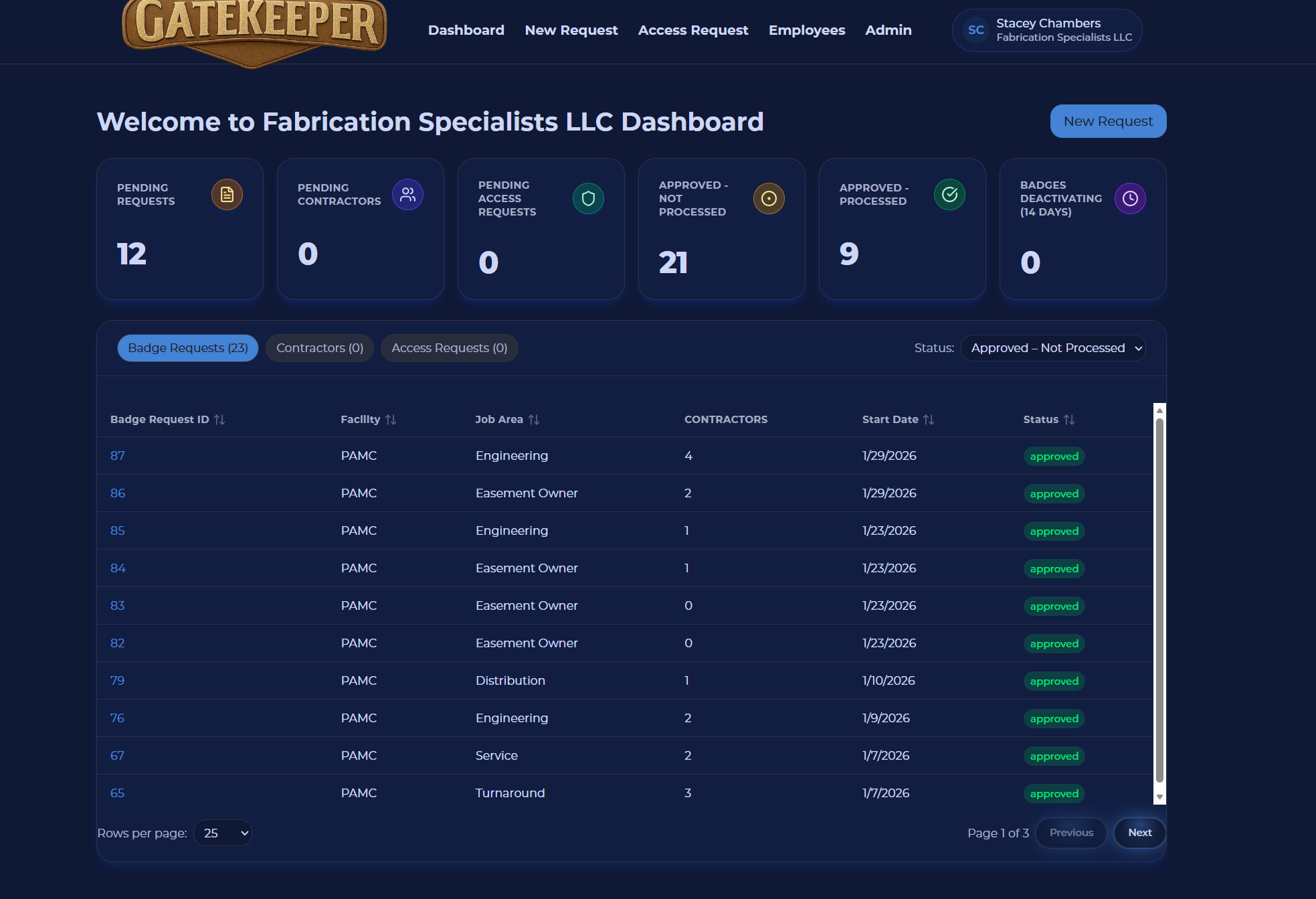Open badge request 86

(x=118, y=493)
